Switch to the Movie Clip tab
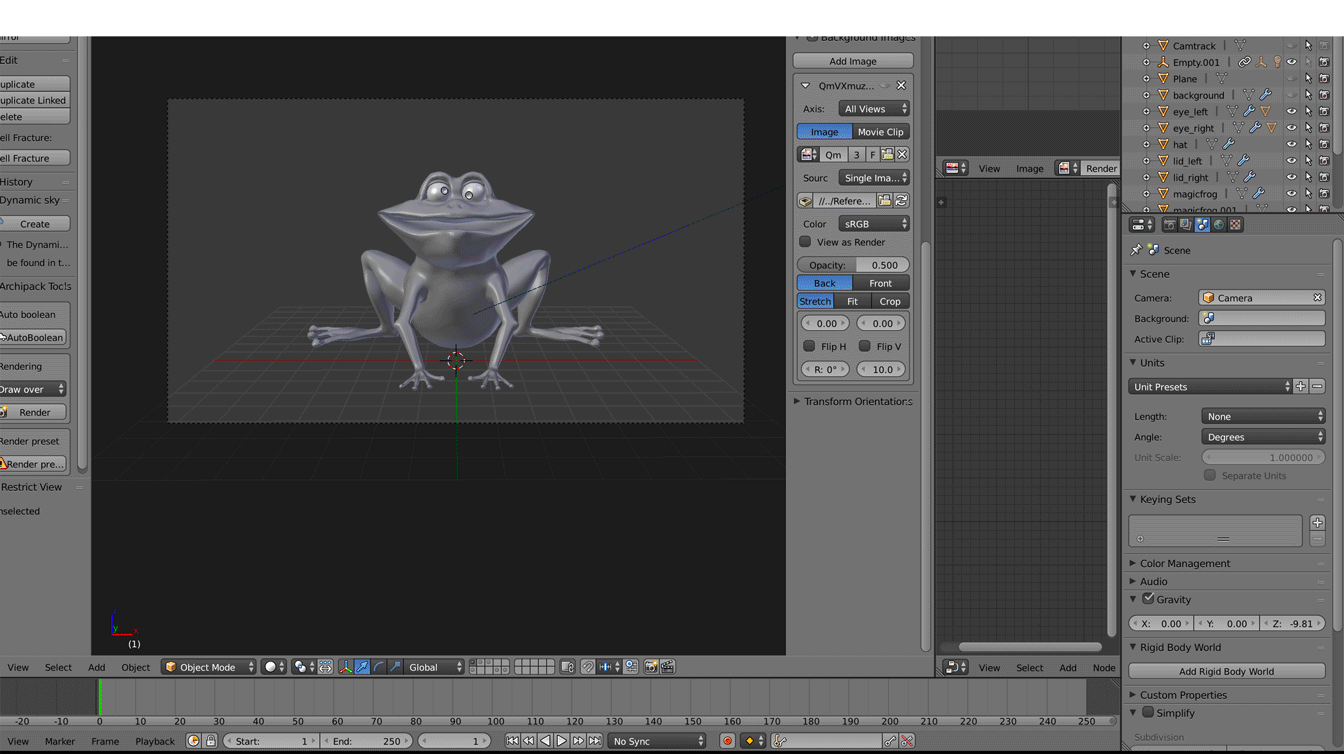The image size is (1344, 754). tap(880, 132)
